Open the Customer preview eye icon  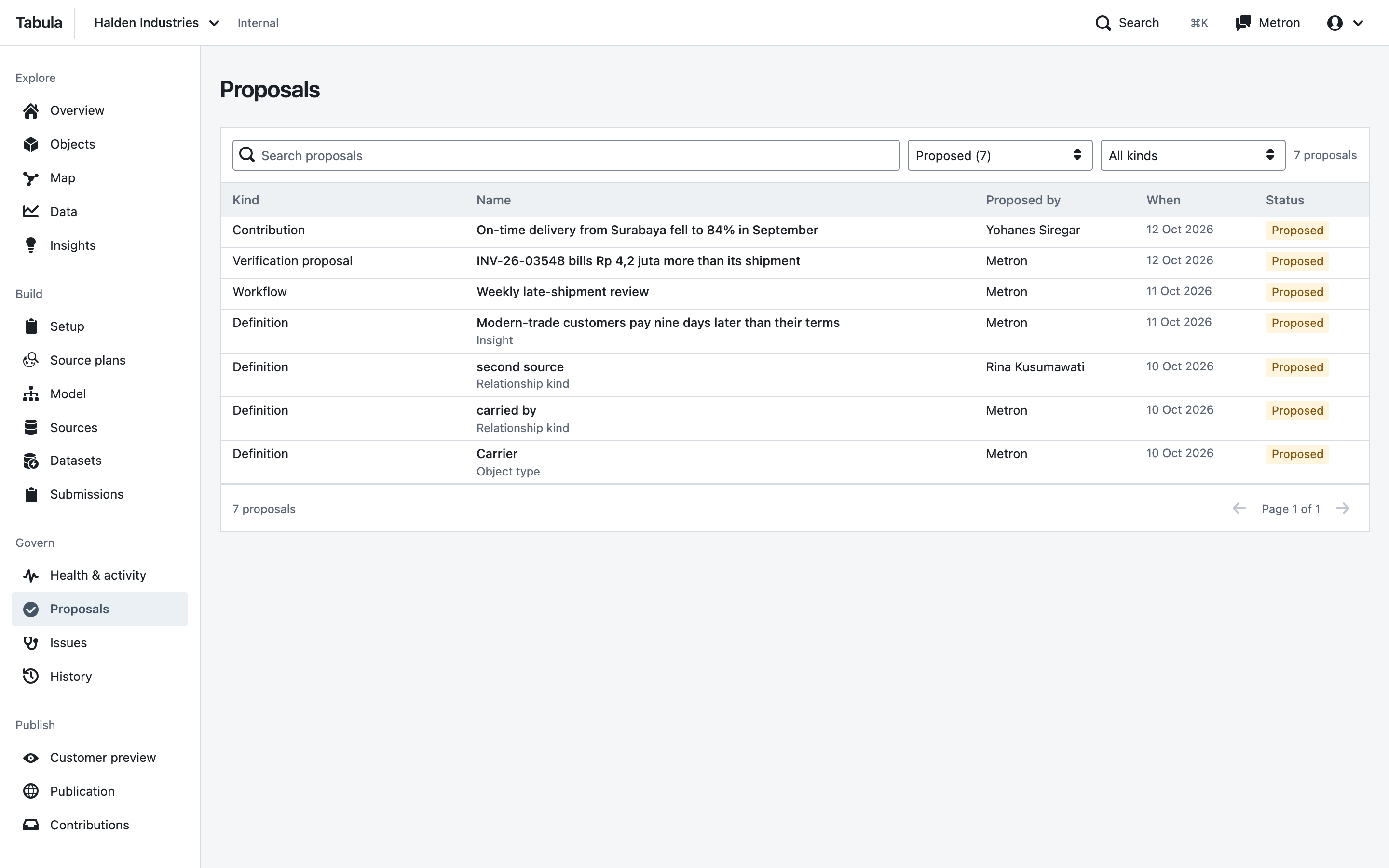click(x=31, y=759)
